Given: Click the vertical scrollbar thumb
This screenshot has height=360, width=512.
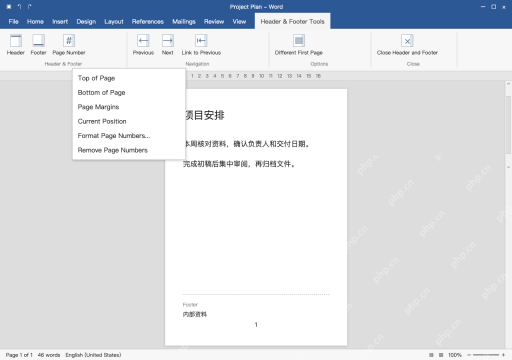Looking at the screenshot, I should point(508,125).
